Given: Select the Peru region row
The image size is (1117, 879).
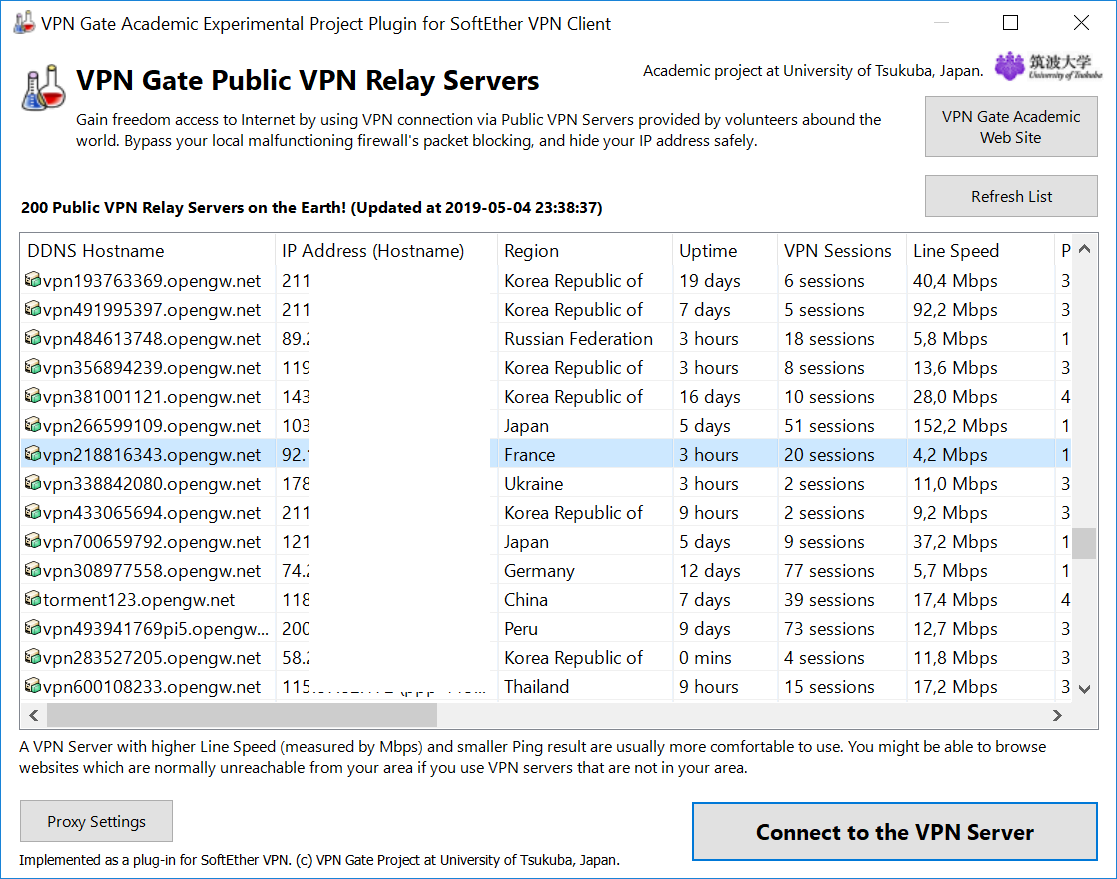Looking at the screenshot, I should point(545,629).
